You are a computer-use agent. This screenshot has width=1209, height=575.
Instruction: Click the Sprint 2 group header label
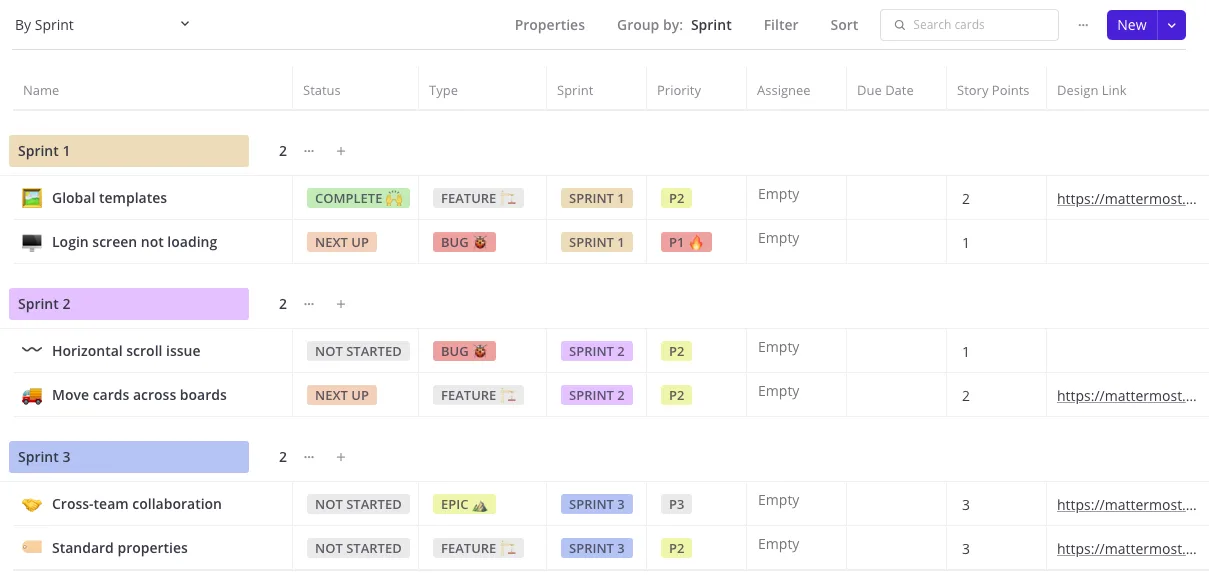(x=129, y=304)
